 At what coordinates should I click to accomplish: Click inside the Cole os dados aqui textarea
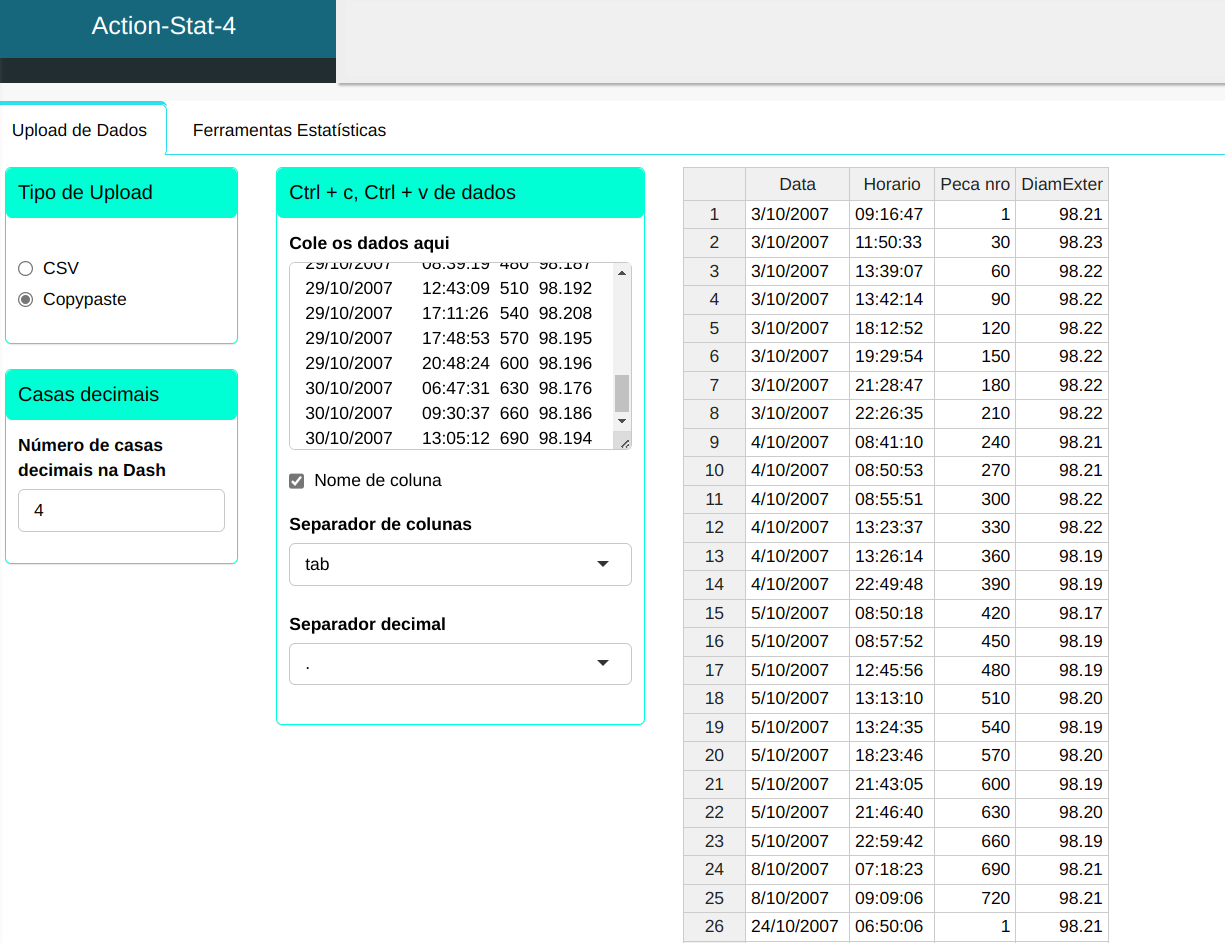pyautogui.click(x=450, y=350)
